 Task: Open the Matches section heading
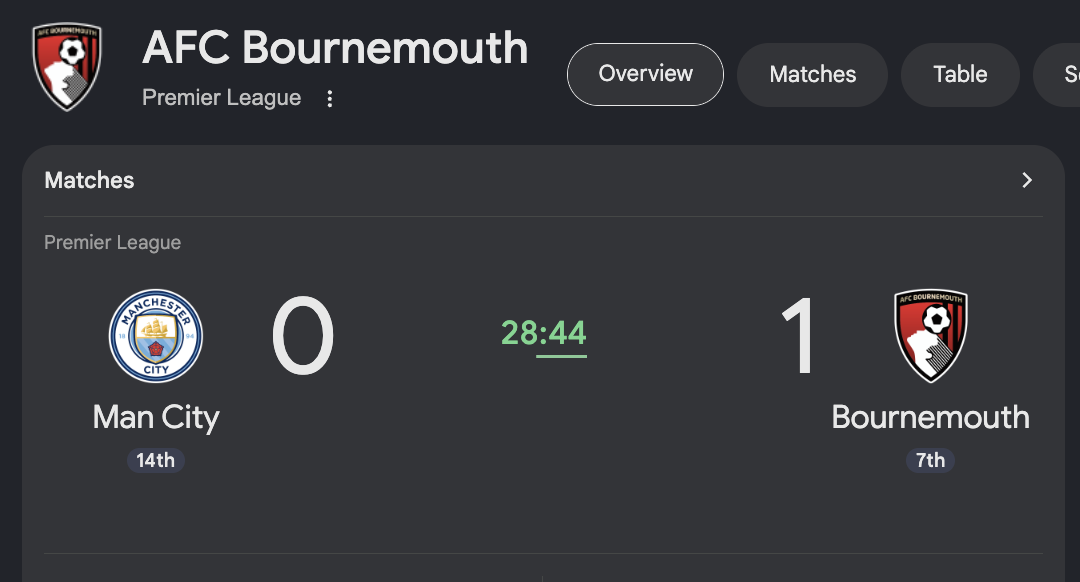point(90,180)
